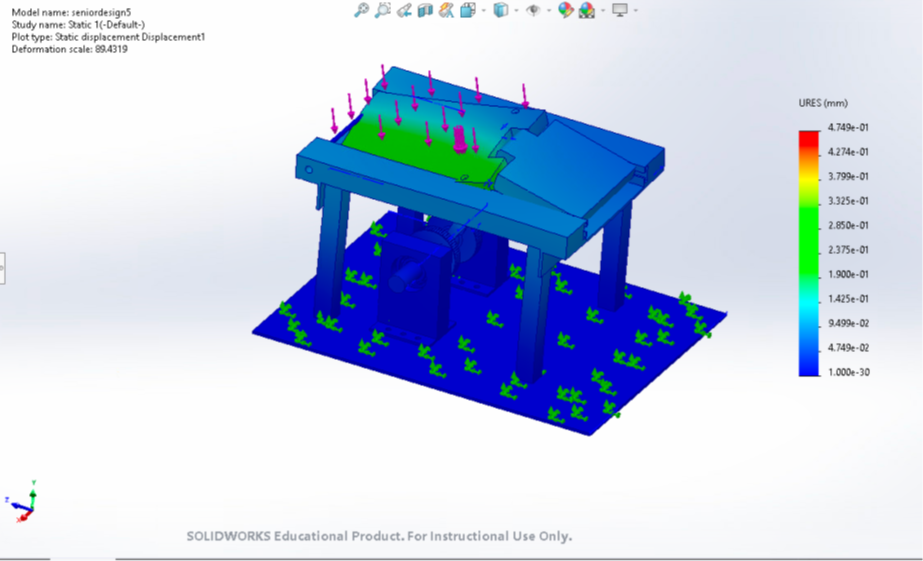Click the legend value 9.499e-02
This screenshot has height=561, width=923.
pos(848,323)
